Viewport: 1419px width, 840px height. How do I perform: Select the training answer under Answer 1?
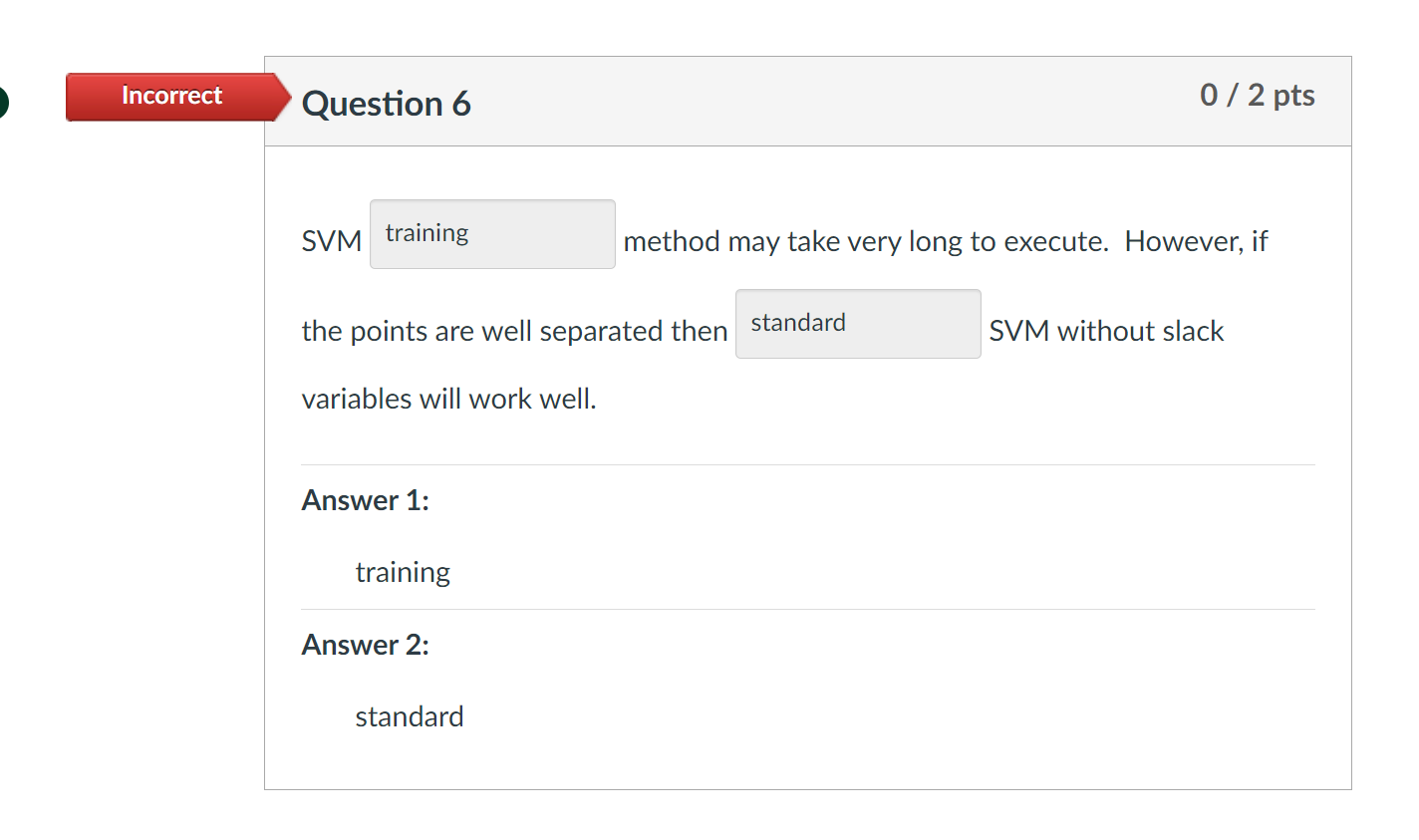pos(403,572)
